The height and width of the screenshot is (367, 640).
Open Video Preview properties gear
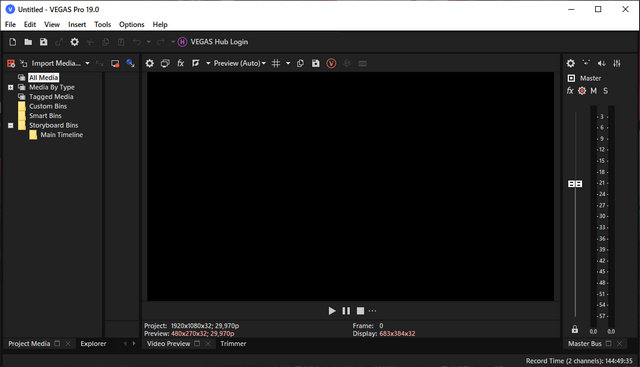[x=150, y=63]
